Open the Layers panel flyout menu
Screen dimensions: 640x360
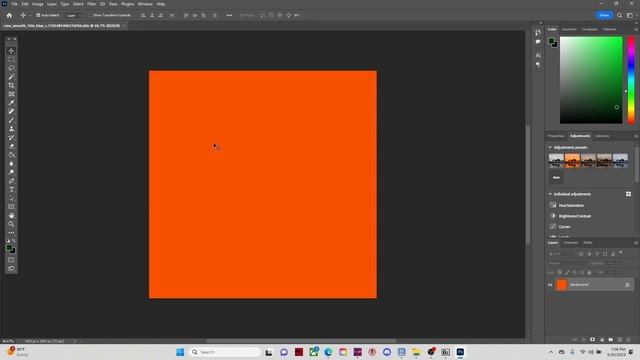pos(636,243)
